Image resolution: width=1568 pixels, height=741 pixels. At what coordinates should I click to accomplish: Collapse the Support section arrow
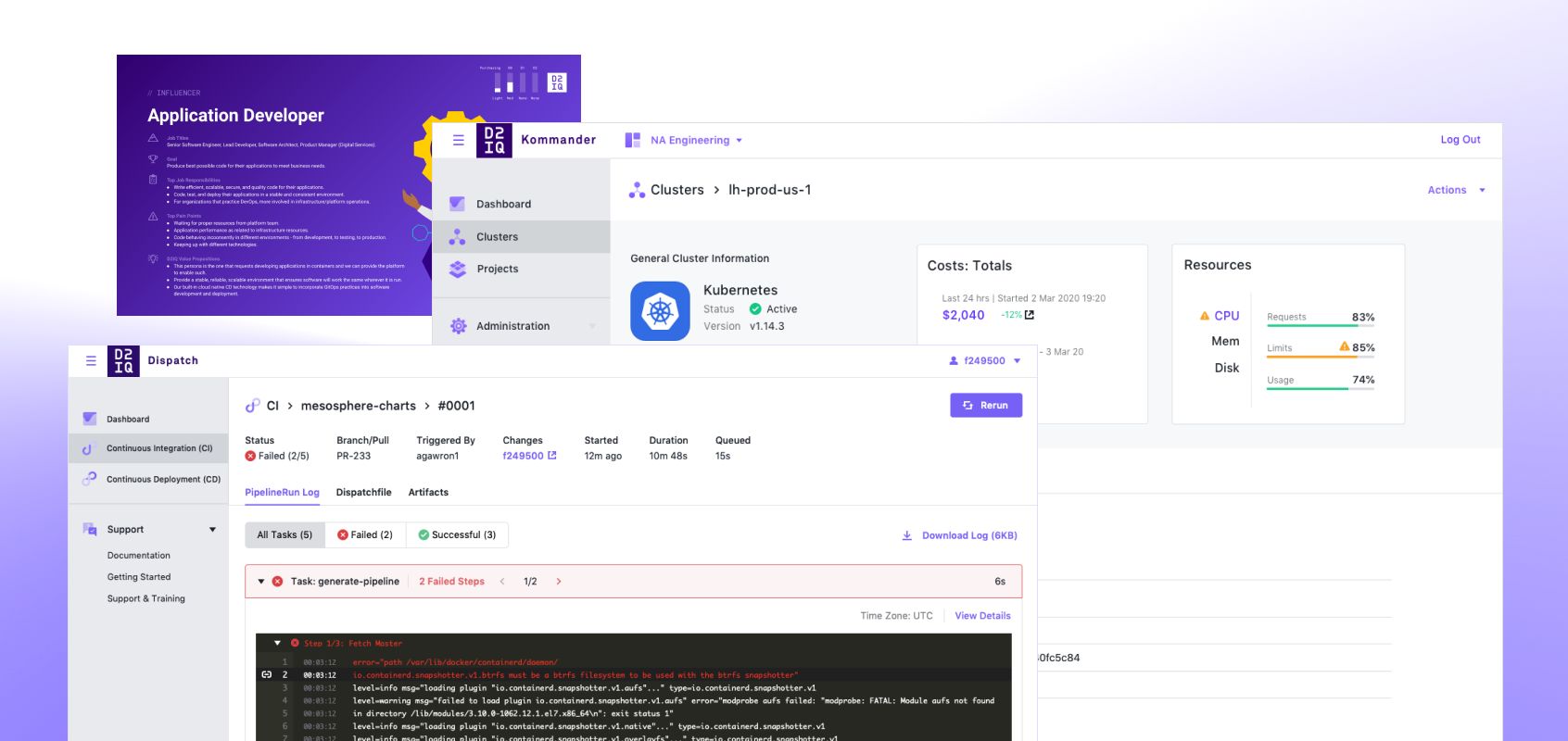[x=212, y=530]
